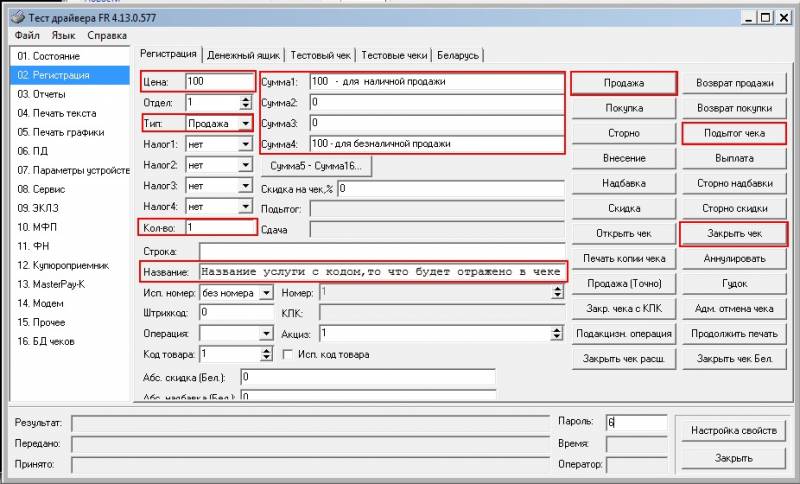Click the 'Название' text field

tap(380, 271)
